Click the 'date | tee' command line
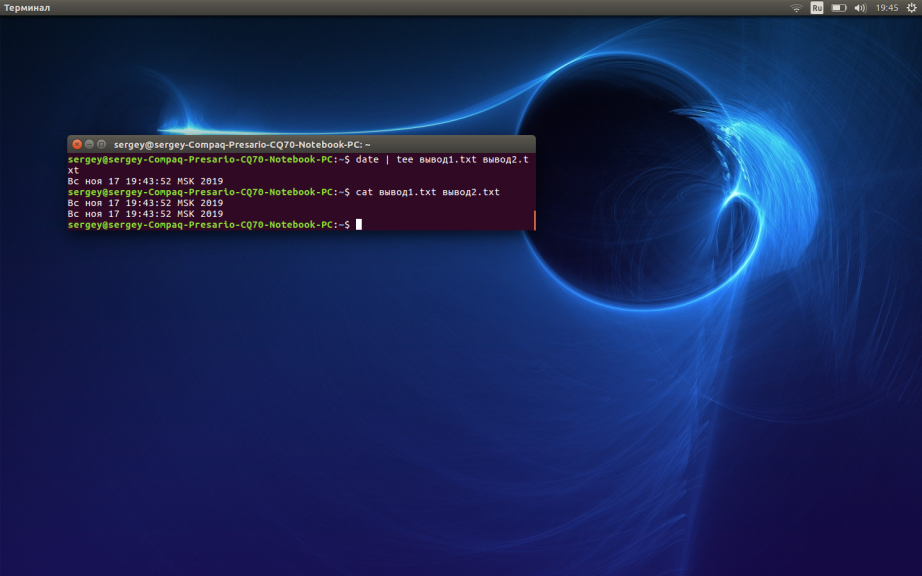 (440, 159)
